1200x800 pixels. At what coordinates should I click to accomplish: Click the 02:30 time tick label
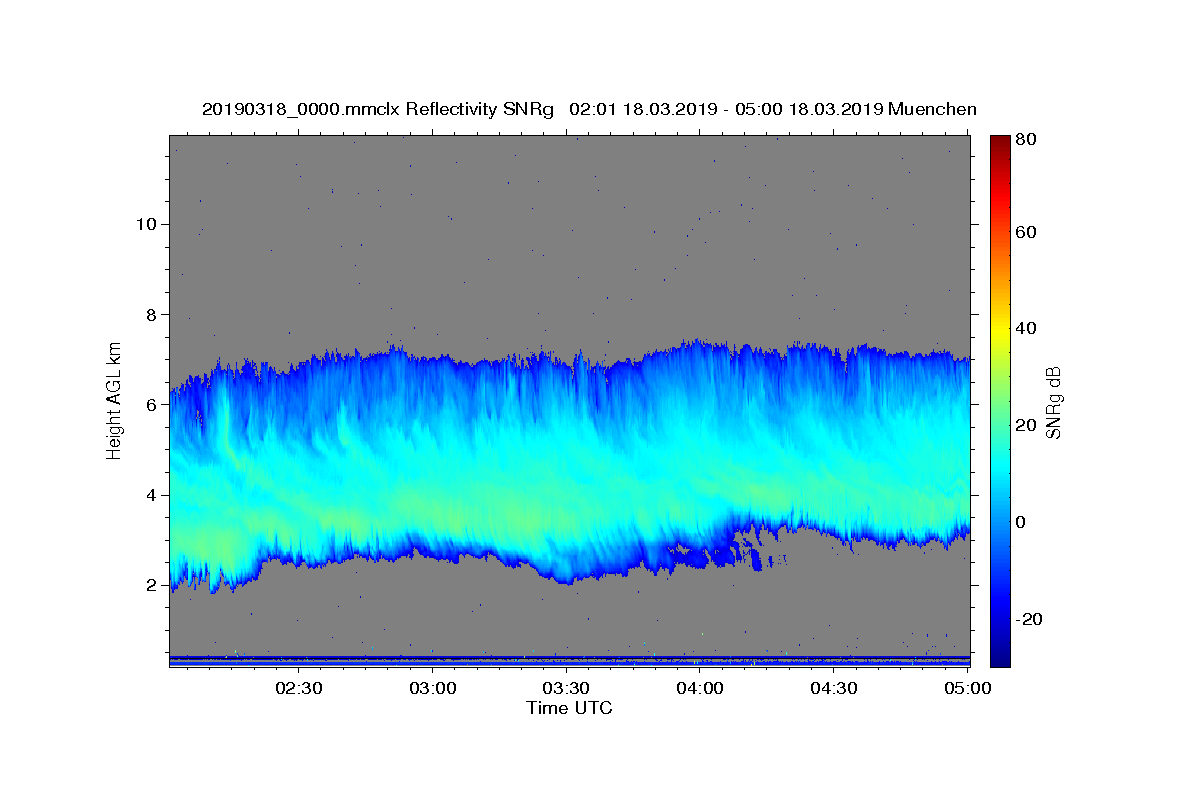299,688
